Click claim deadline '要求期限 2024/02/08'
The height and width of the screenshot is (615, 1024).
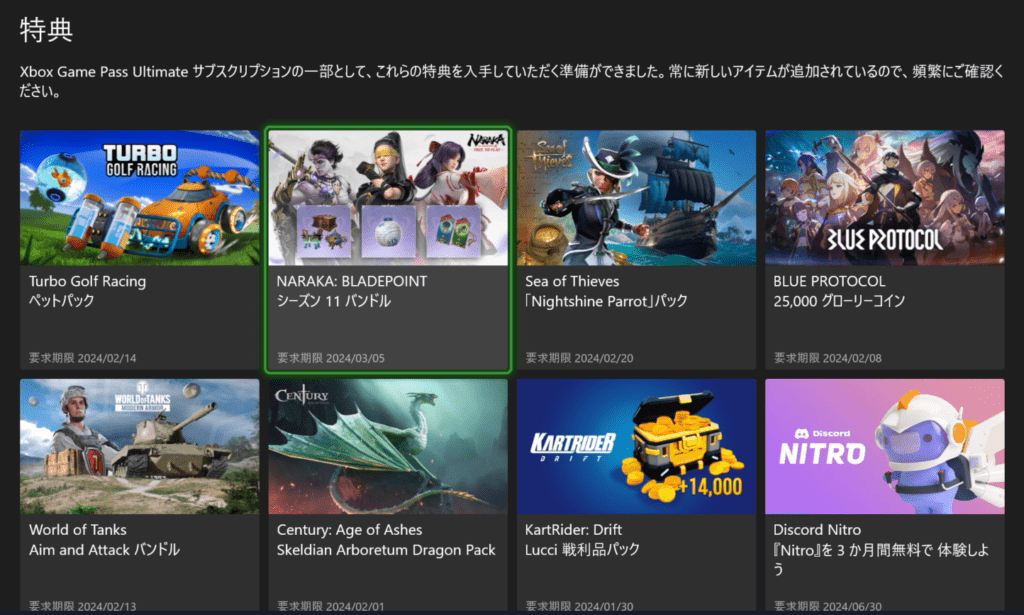827,358
